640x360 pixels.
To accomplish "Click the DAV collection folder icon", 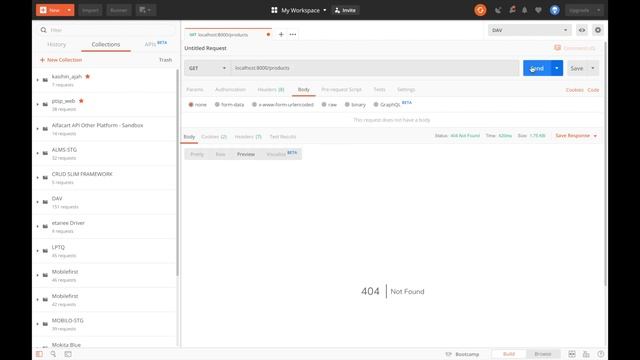I will 45,202.
